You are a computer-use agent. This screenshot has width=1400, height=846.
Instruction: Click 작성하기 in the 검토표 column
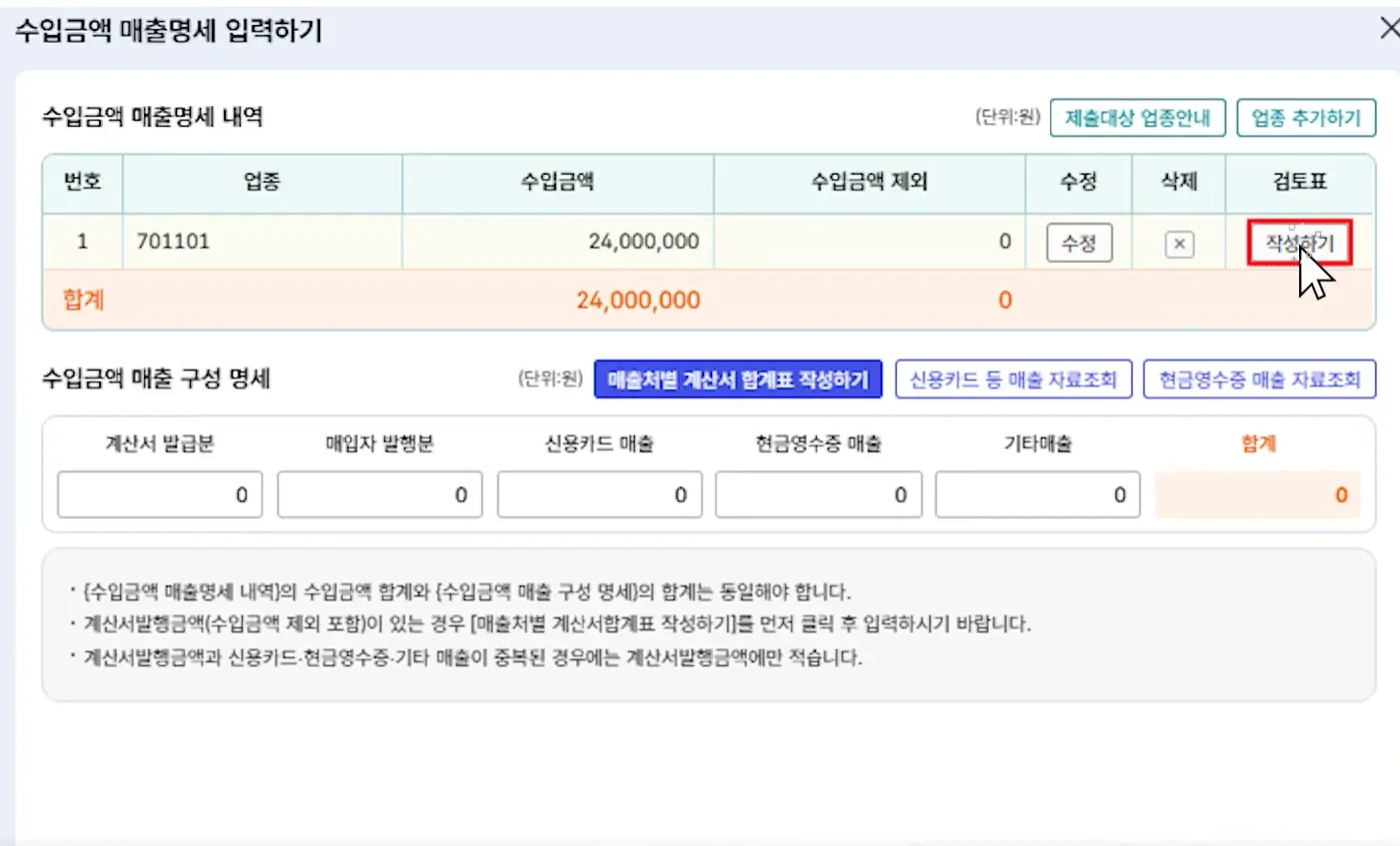tap(1298, 243)
